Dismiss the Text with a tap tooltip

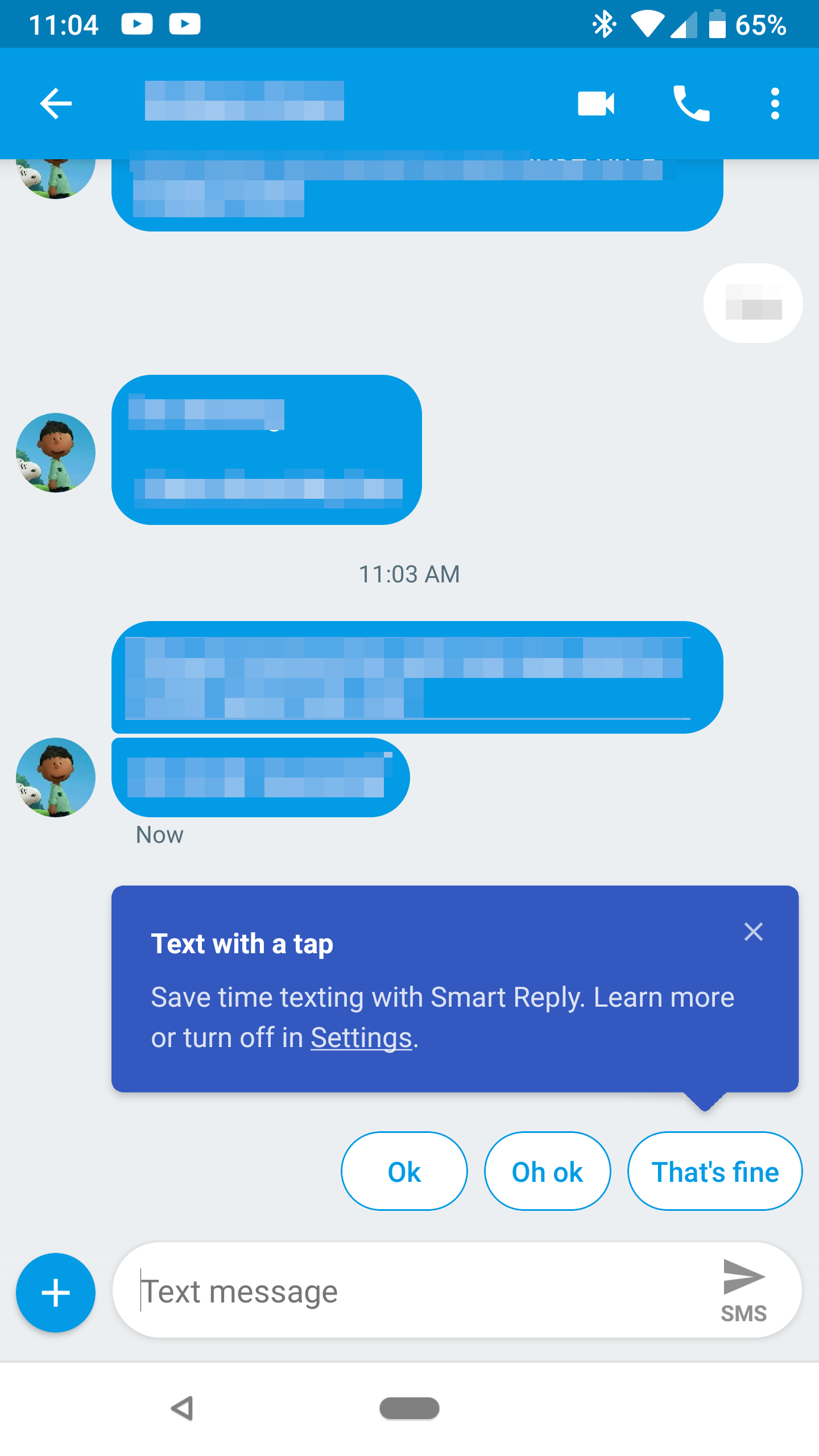tap(753, 932)
